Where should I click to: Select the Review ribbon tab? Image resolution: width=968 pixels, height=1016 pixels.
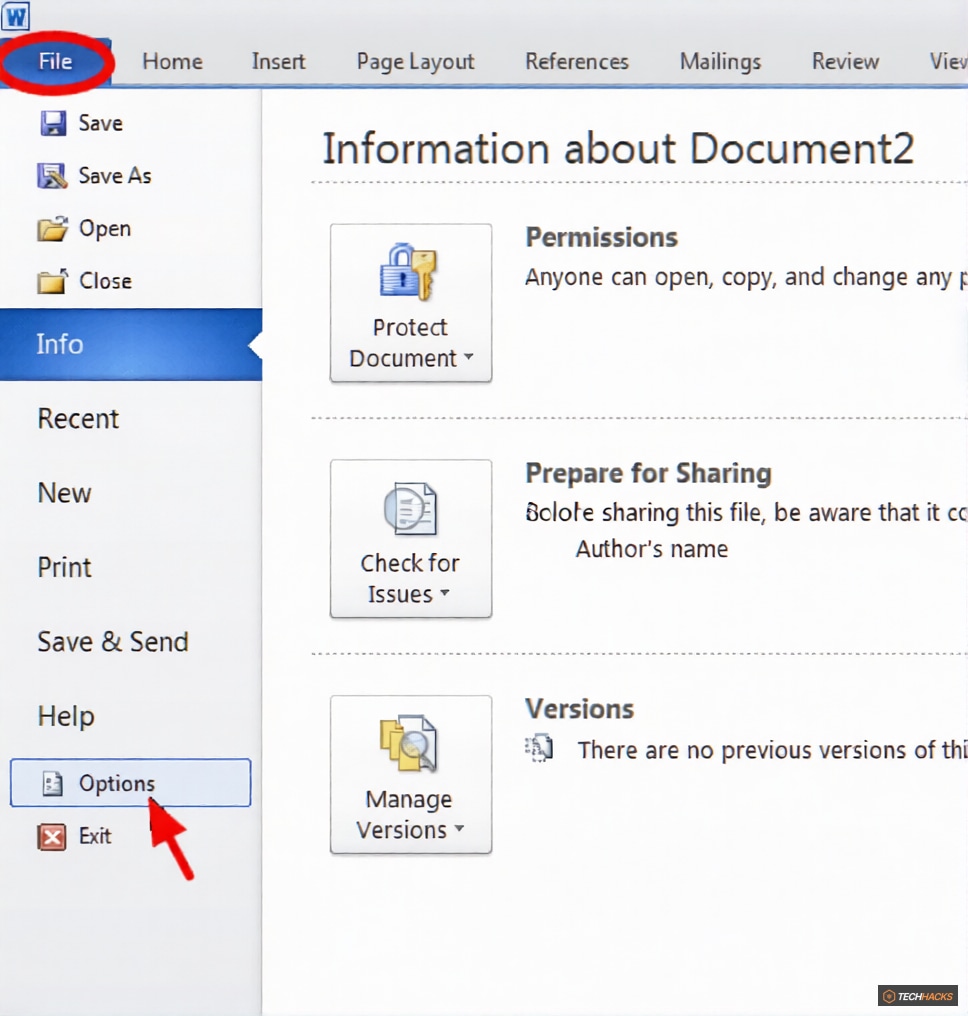[843, 61]
